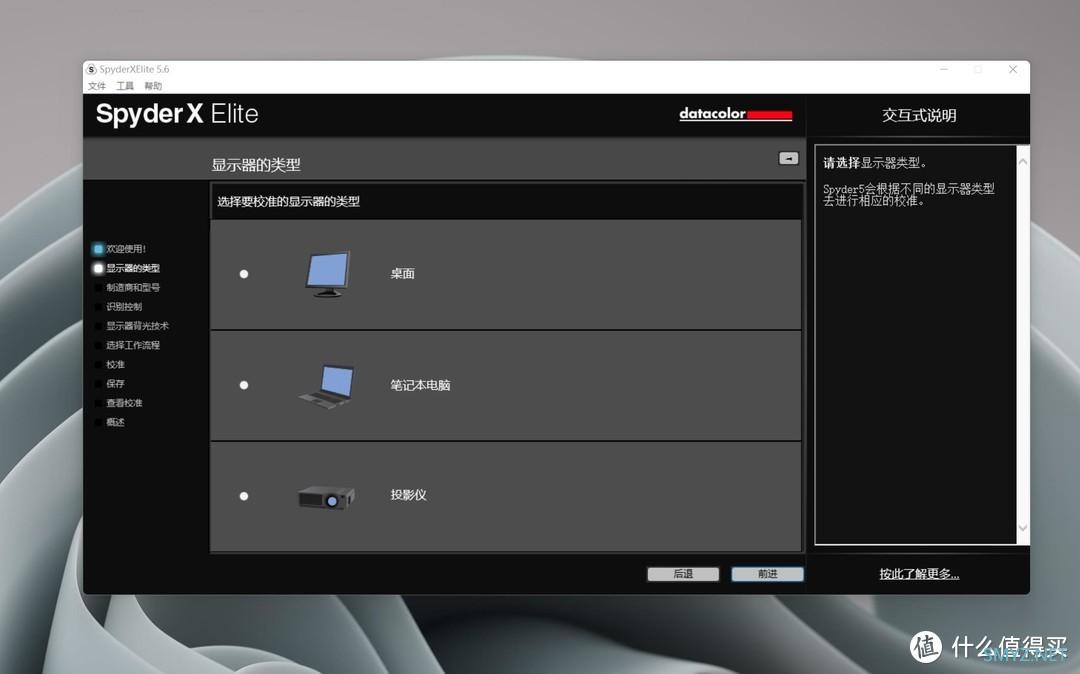Click the laptop computer icon
This screenshot has width=1080, height=674.
click(x=328, y=386)
